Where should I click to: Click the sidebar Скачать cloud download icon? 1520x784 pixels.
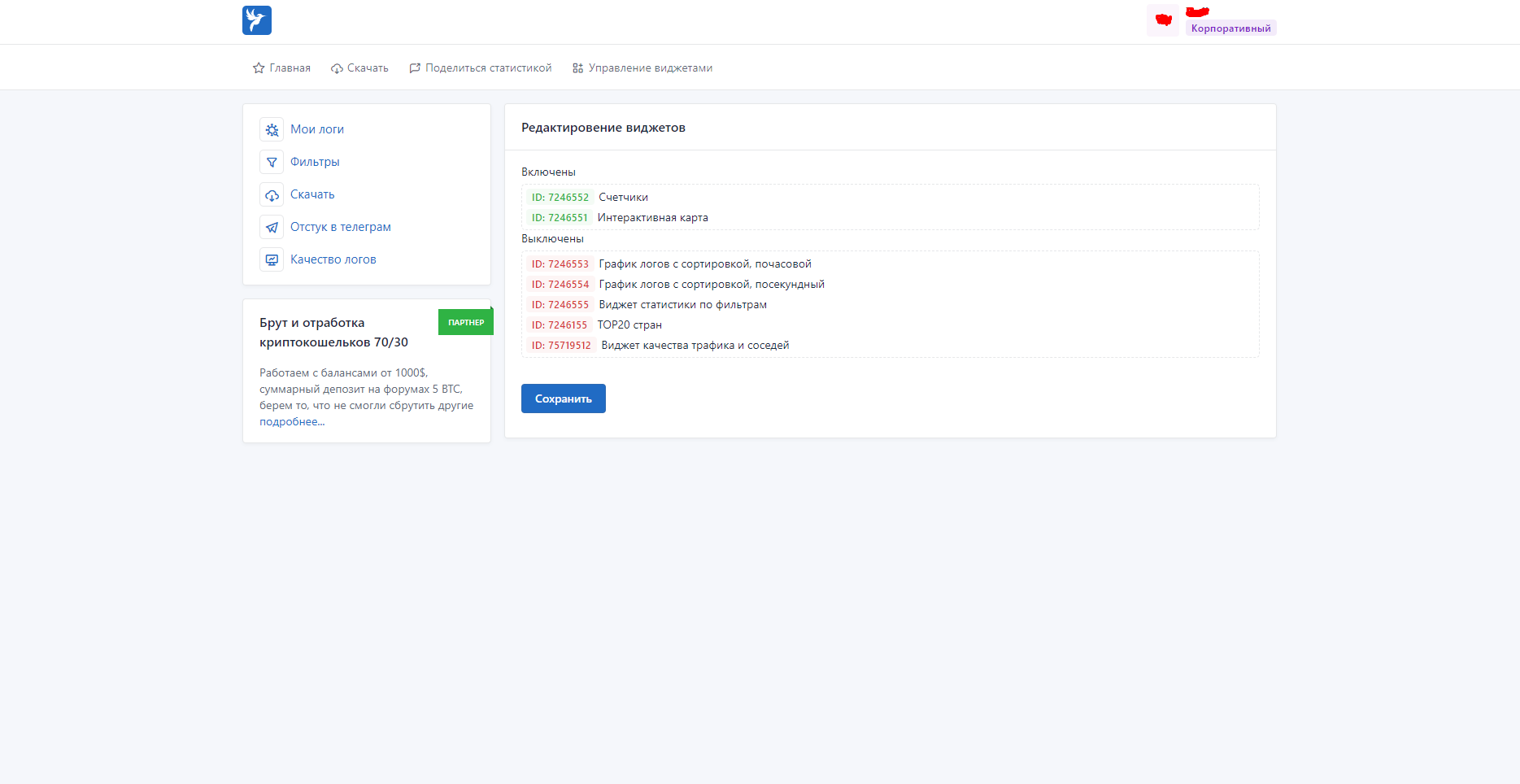272,194
